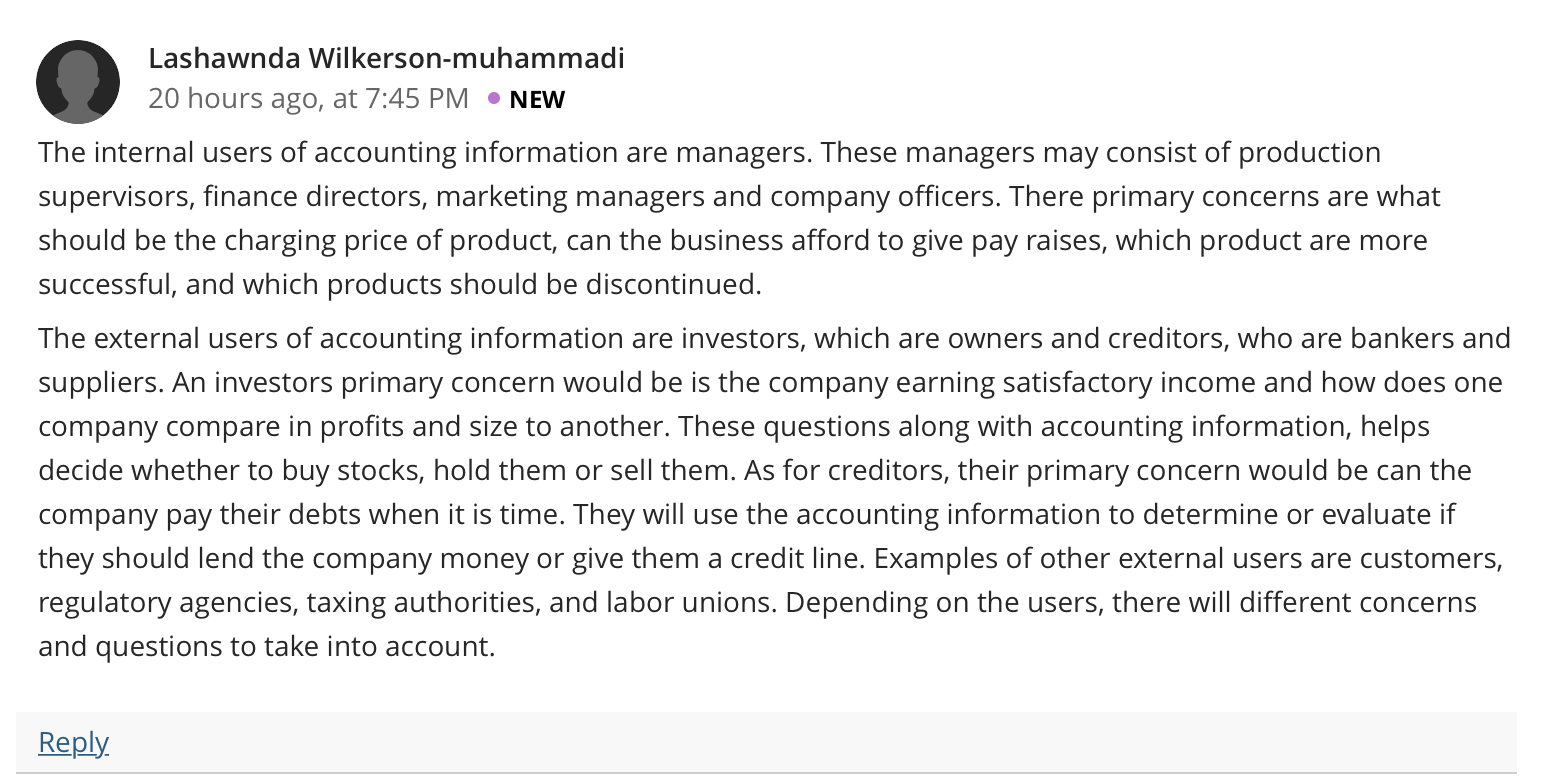Open Lashawnda Wilkerson-muhammadi's author name
The image size is (1544, 778).
[x=386, y=58]
